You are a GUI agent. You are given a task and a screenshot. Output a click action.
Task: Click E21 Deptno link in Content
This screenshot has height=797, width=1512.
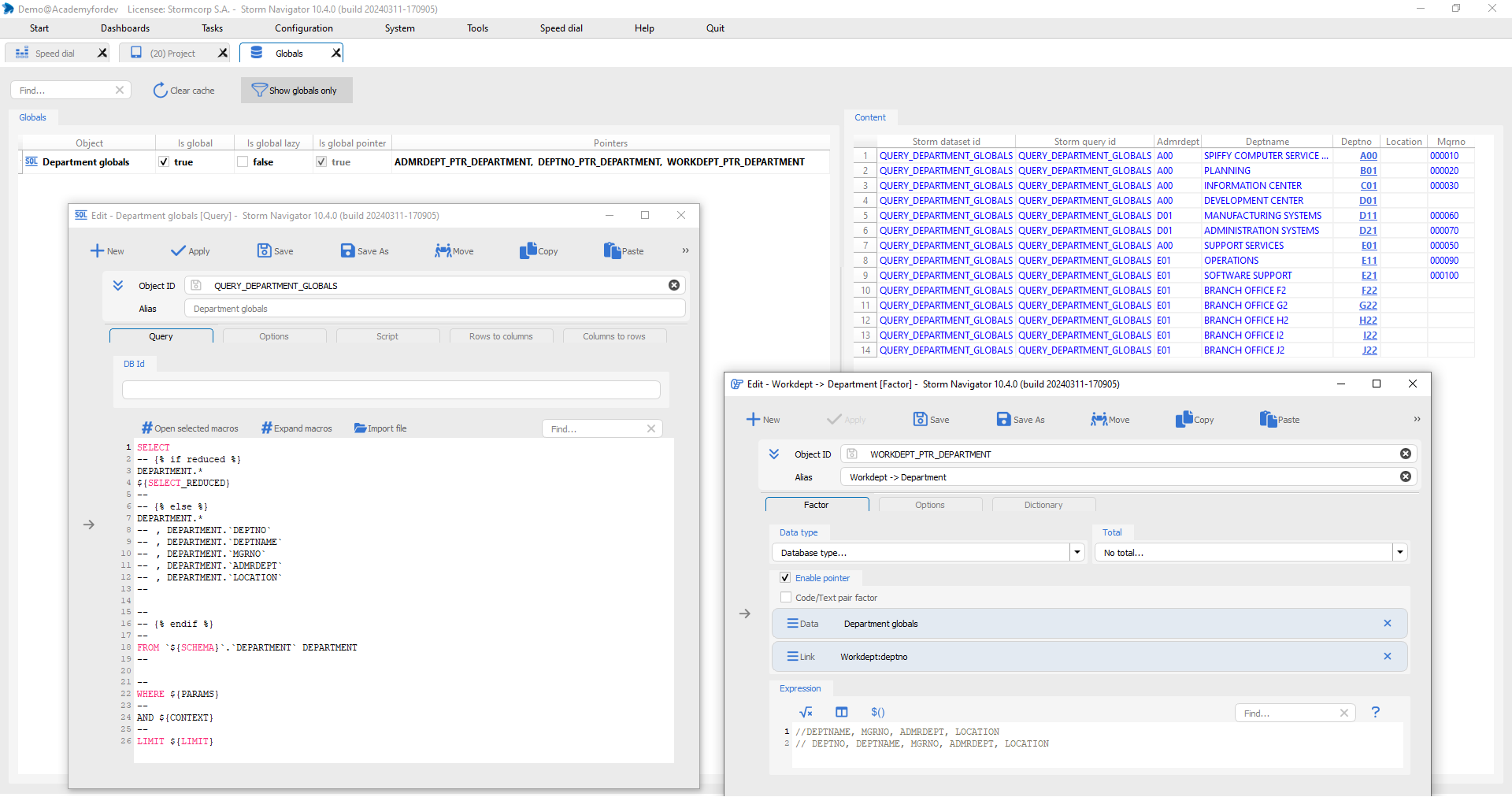[x=1369, y=276]
